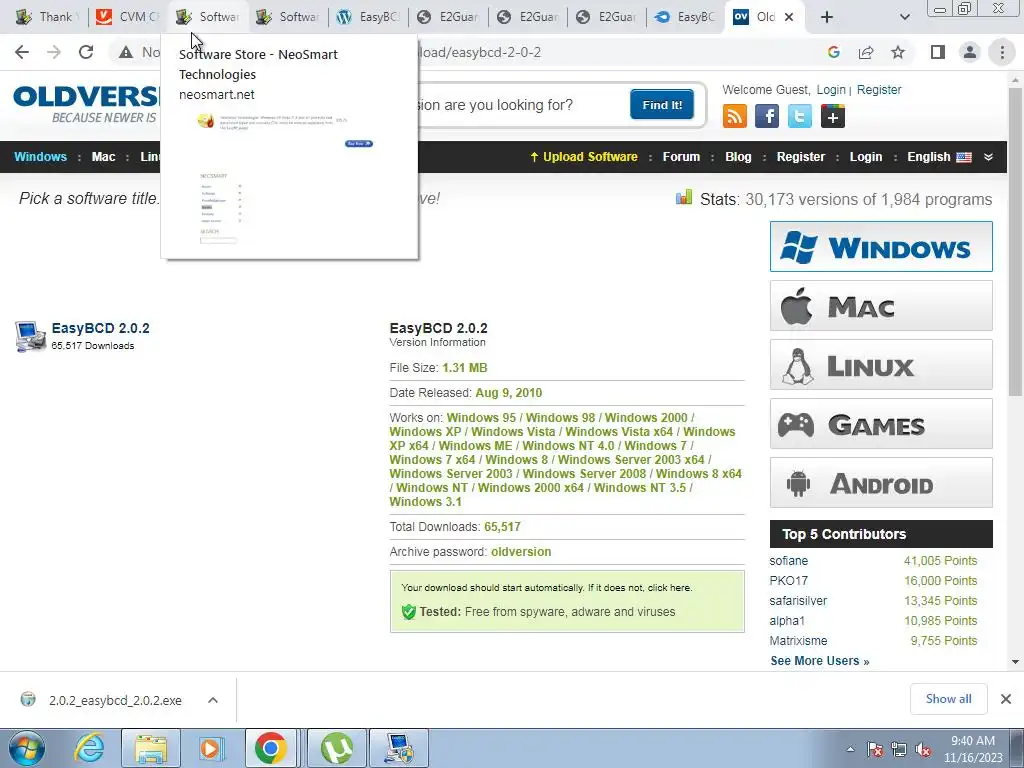1024x768 pixels.
Task: Click the share page icon in the address bar
Action: pos(866,52)
